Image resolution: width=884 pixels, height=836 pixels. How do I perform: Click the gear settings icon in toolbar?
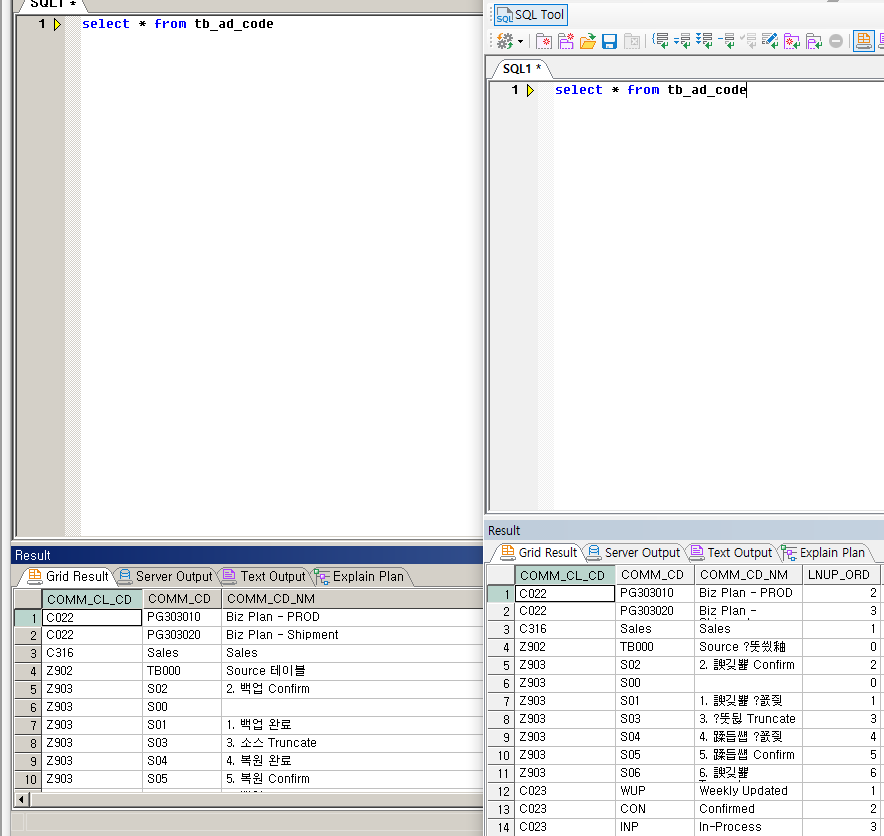[505, 41]
